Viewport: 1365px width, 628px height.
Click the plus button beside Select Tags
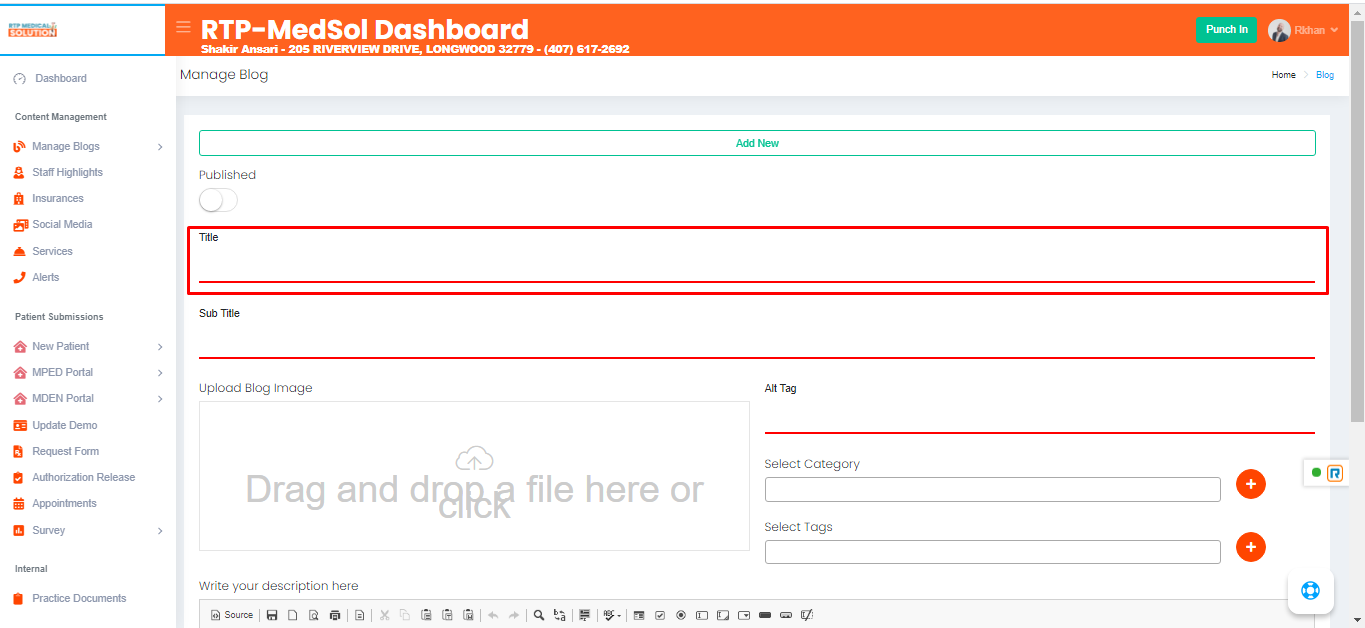1251,547
